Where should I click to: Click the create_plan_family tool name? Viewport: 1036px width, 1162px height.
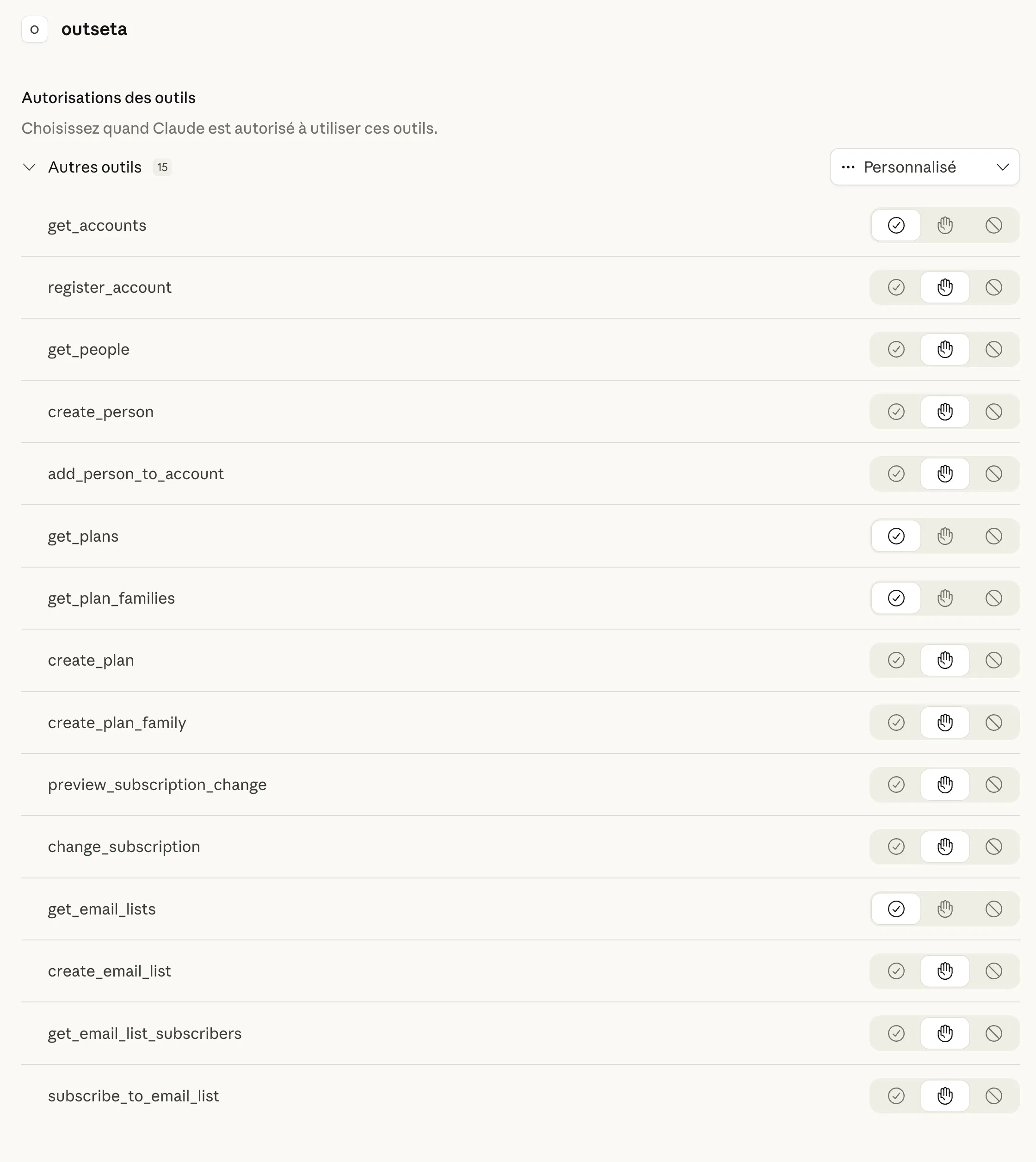(117, 723)
